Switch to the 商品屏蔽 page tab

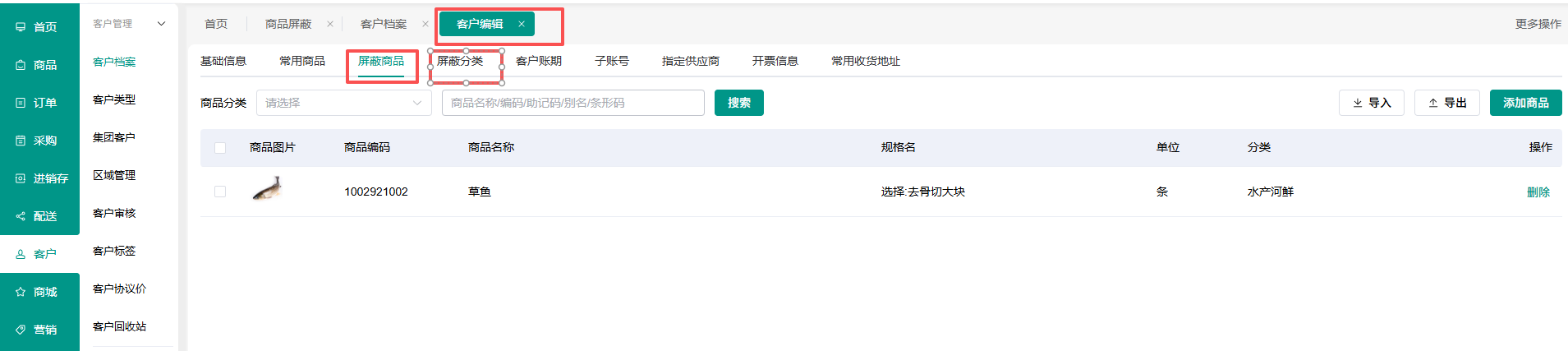click(x=288, y=24)
